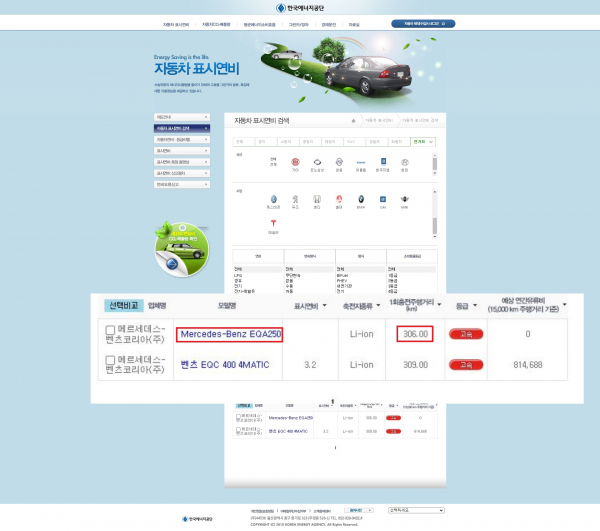This screenshot has height=531, width=600.
Task: Select highlighted 자동차 표시연비 검색 sidebar item
Action: 182,128
